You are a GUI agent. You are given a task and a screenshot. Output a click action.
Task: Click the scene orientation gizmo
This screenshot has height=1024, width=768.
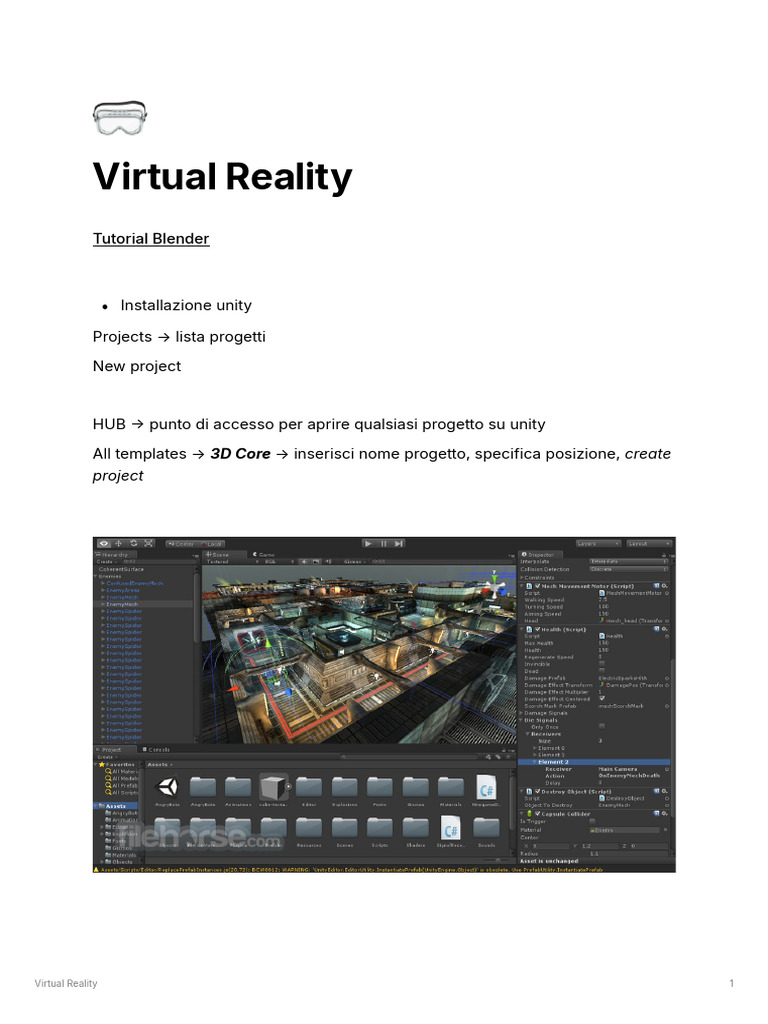click(494, 586)
